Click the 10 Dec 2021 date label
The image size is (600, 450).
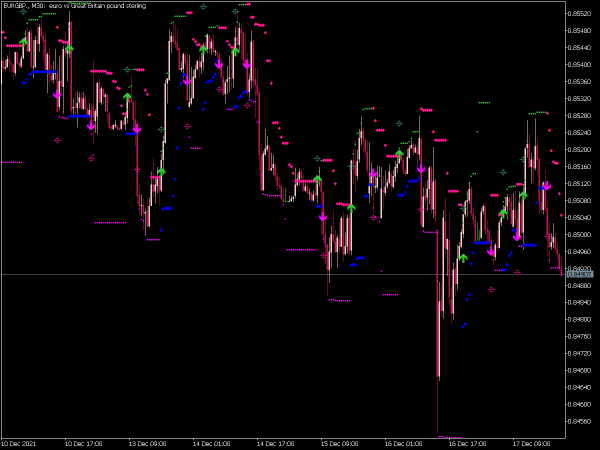19,443
